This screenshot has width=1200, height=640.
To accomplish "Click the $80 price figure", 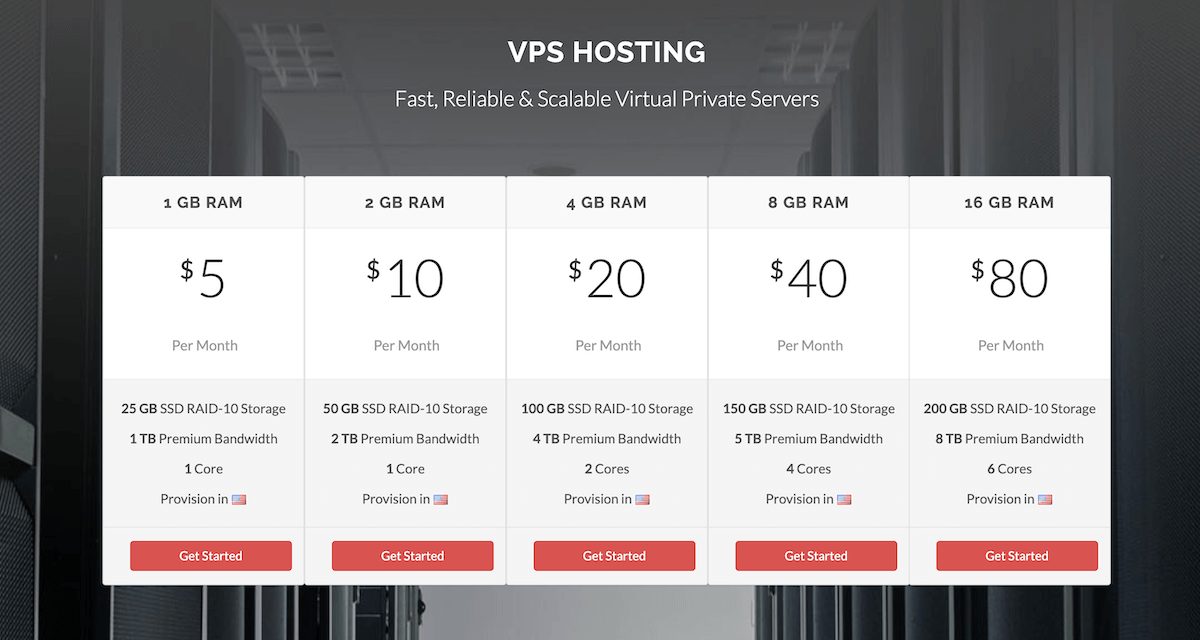I will (x=1010, y=279).
